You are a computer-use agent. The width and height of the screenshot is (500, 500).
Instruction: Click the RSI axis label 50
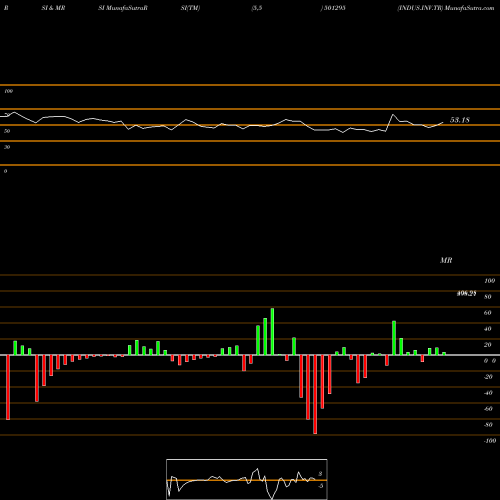[7, 131]
